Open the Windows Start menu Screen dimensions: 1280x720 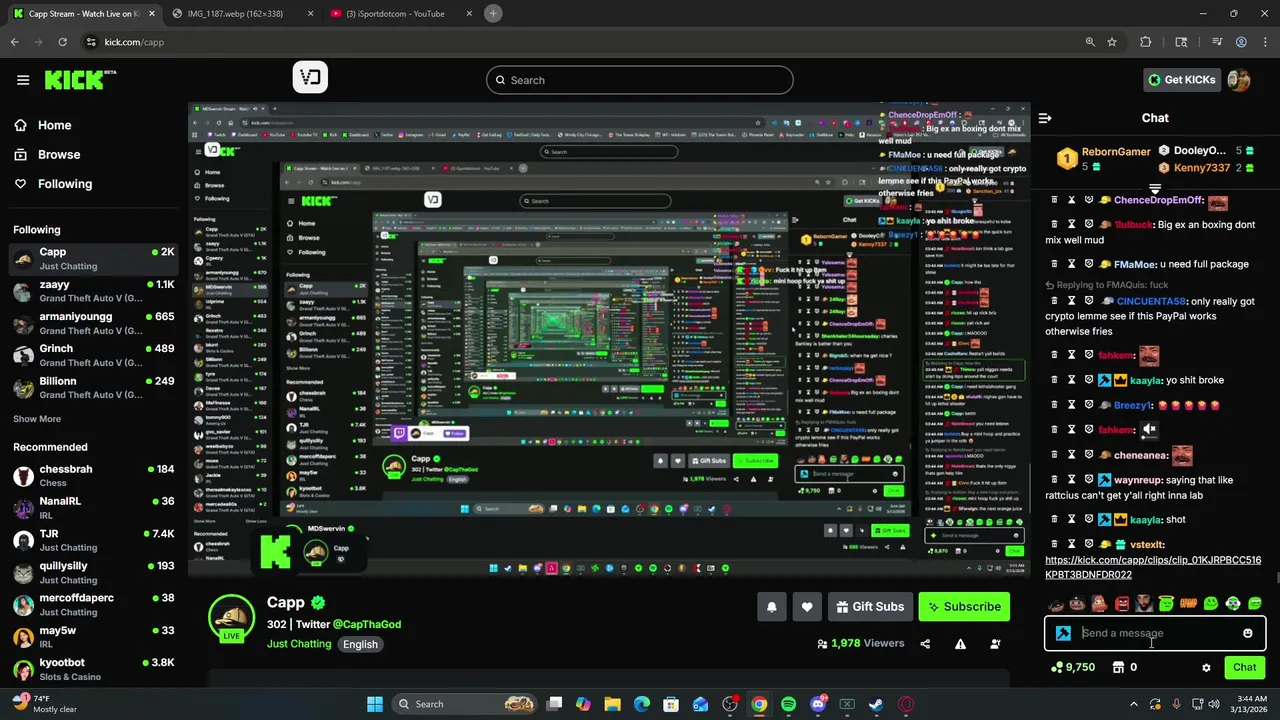[x=374, y=704]
